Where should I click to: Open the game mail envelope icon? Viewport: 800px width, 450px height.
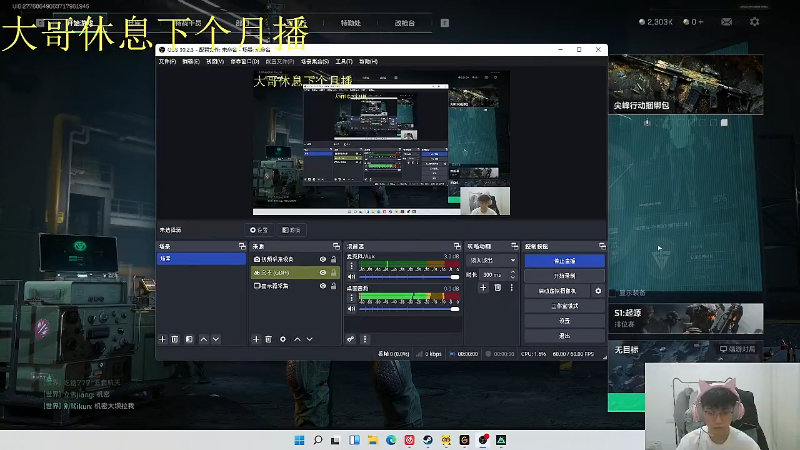click(727, 22)
